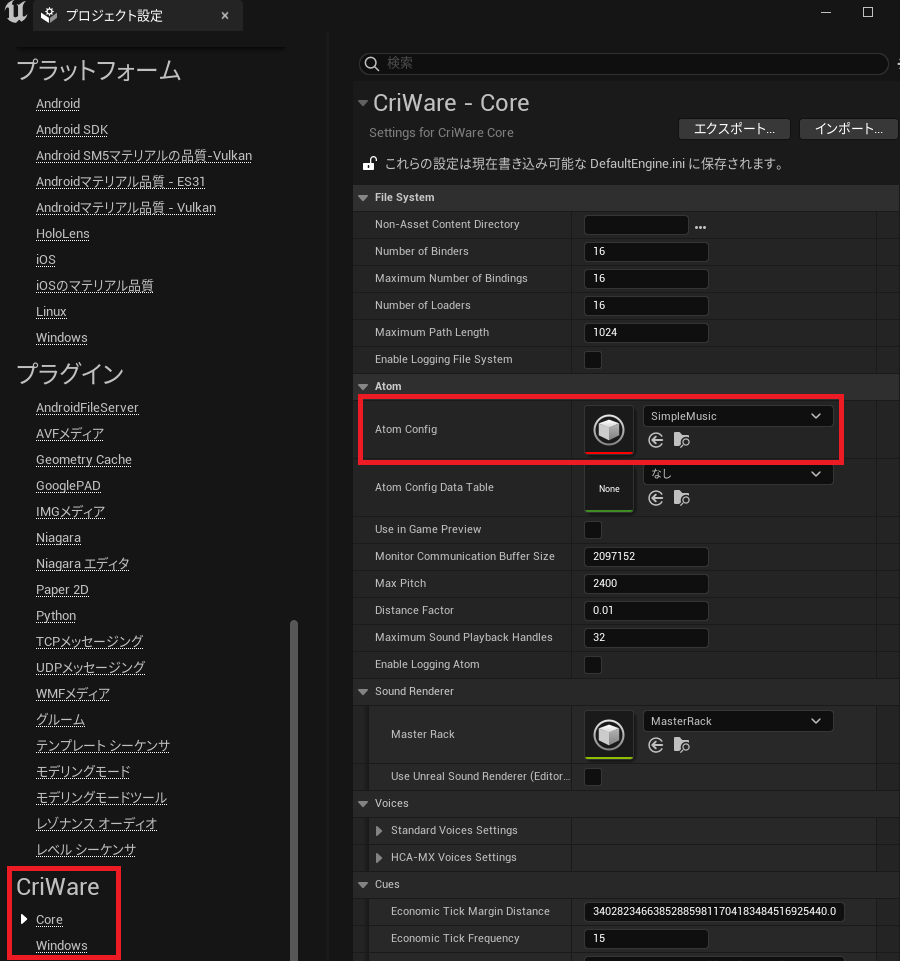Click the Project Settings tab icon

click(48, 15)
